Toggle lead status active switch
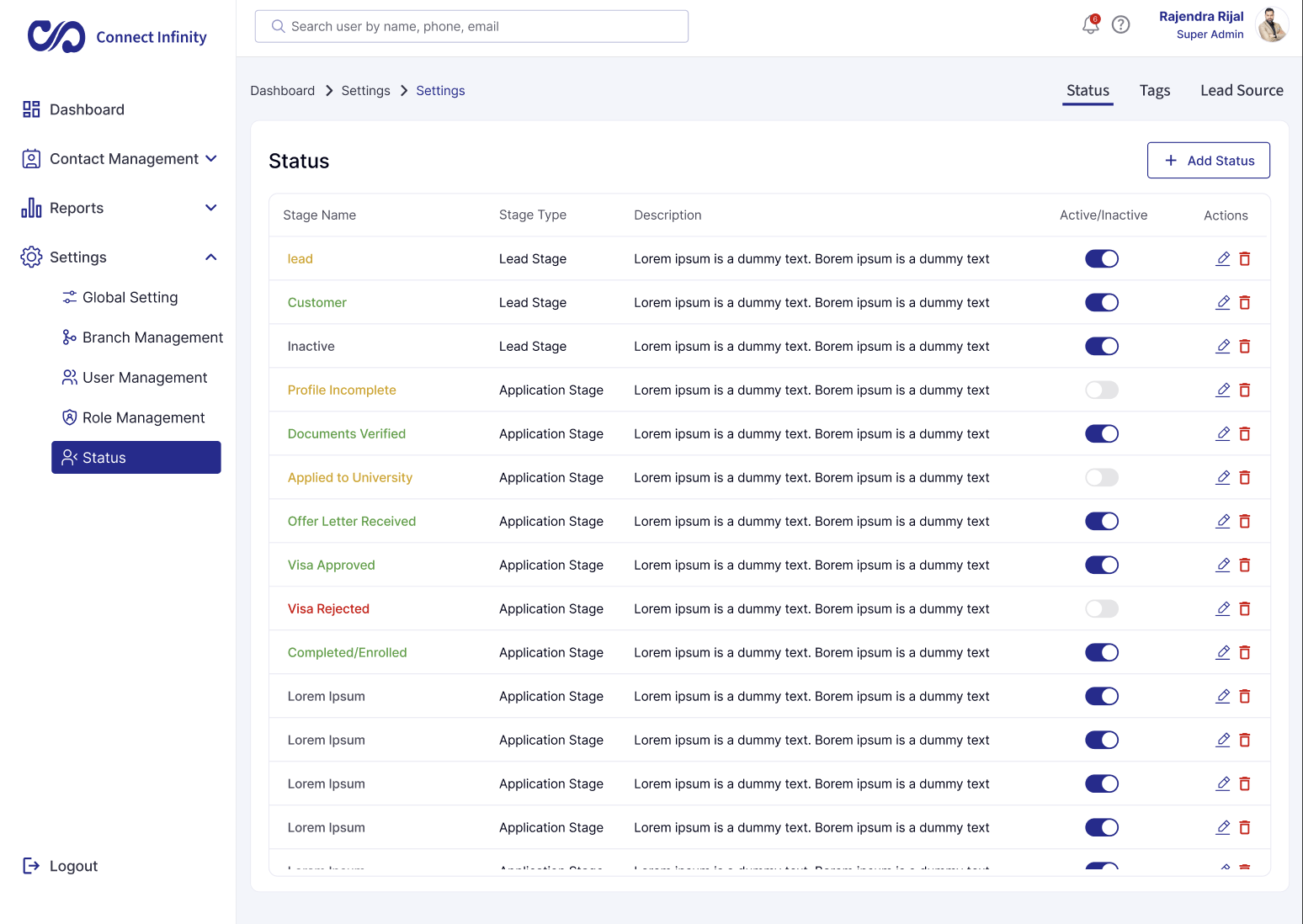This screenshot has height=924, width=1303. (1102, 258)
